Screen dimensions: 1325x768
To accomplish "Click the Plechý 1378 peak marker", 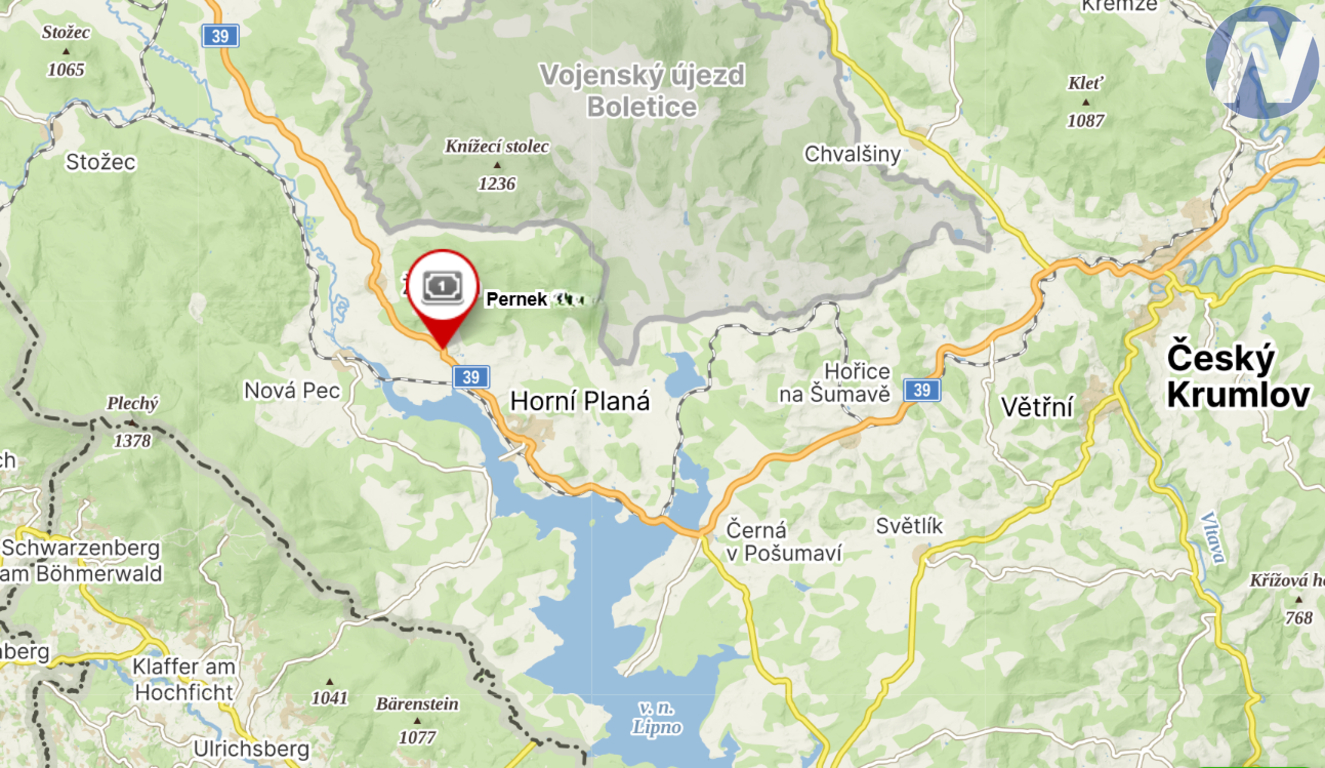I will click(133, 421).
